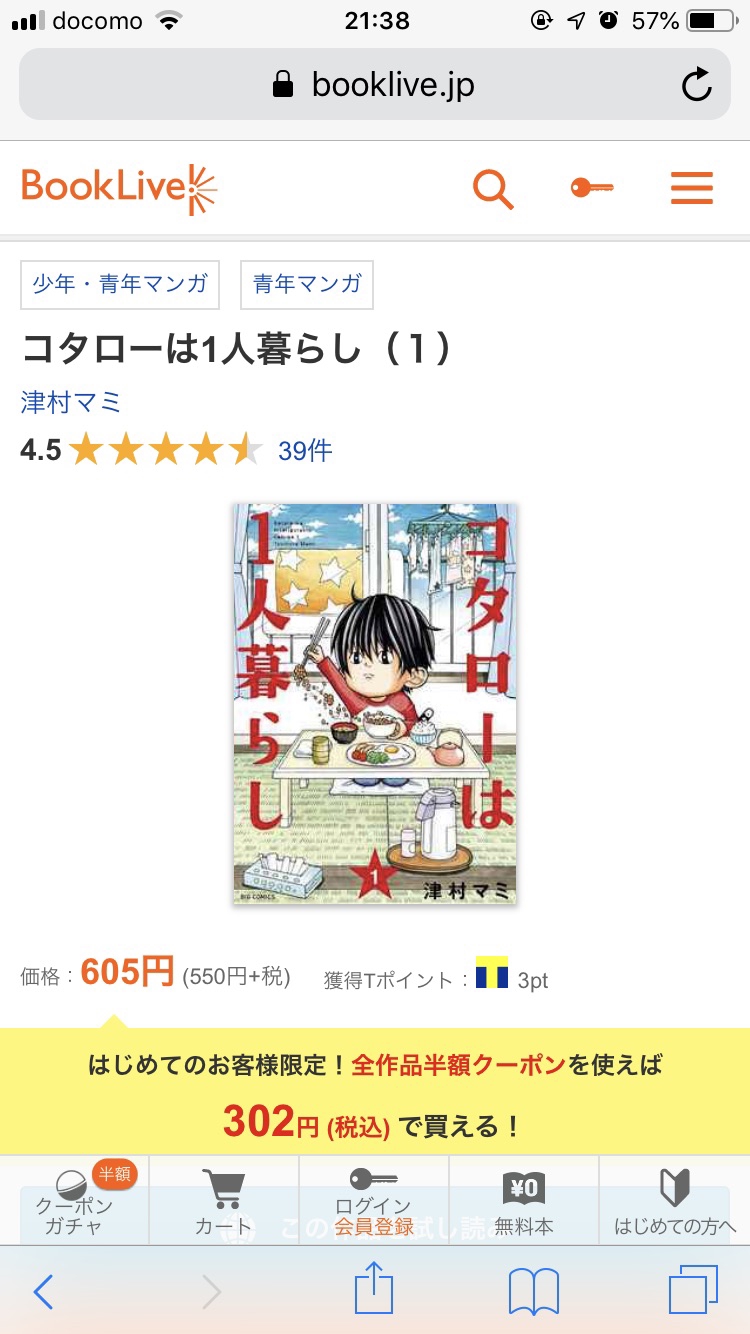Image resolution: width=750 pixels, height=1334 pixels.
Task: Open 無料本 free books tab
Action: 524,1201
